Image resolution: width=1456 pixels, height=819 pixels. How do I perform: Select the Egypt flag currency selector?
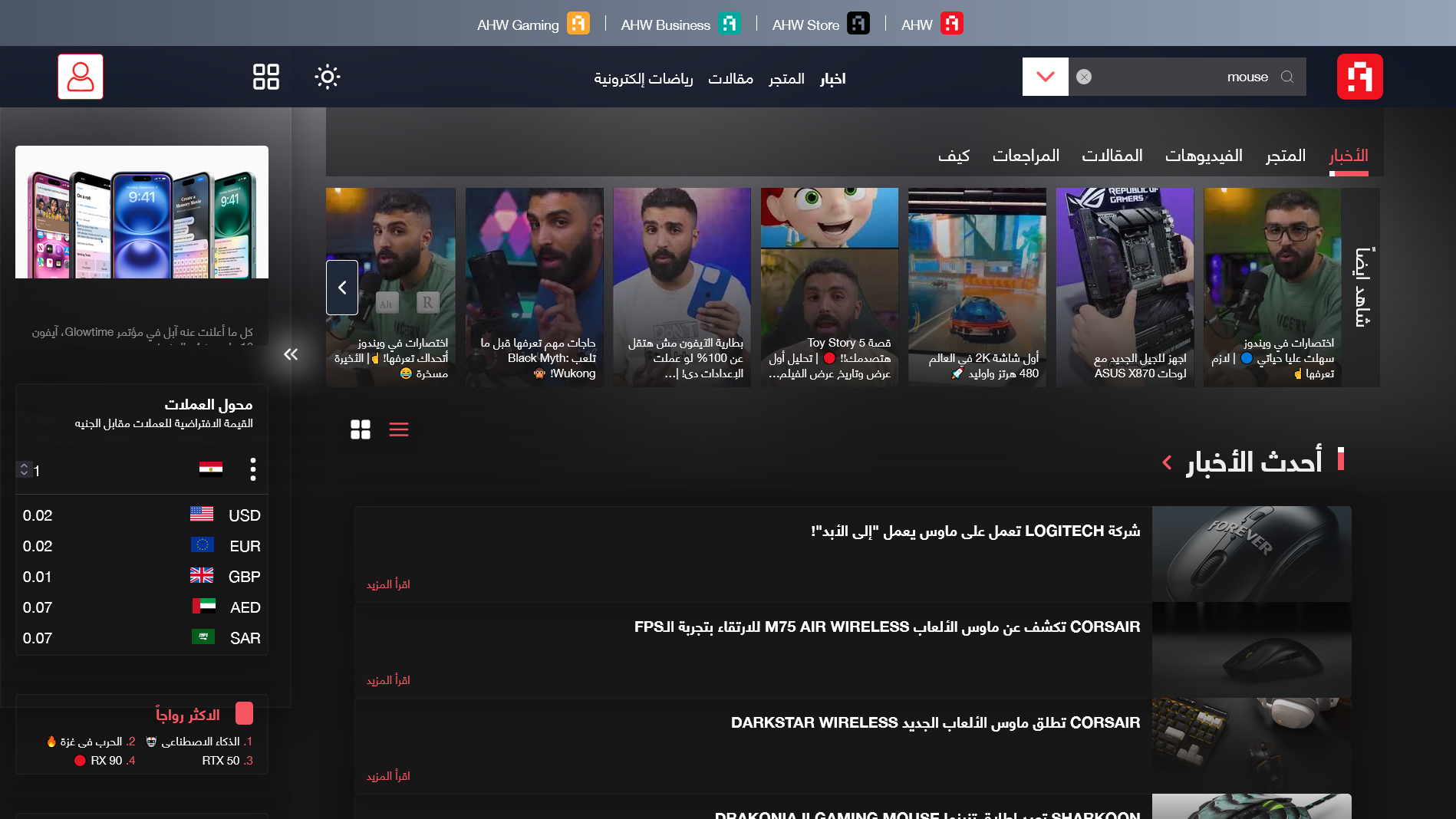211,469
